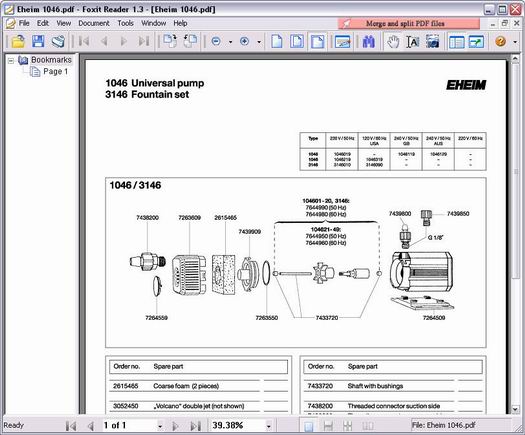Select the Text selection tool
Screen dimensions: 525x435
pyautogui.click(x=412, y=42)
